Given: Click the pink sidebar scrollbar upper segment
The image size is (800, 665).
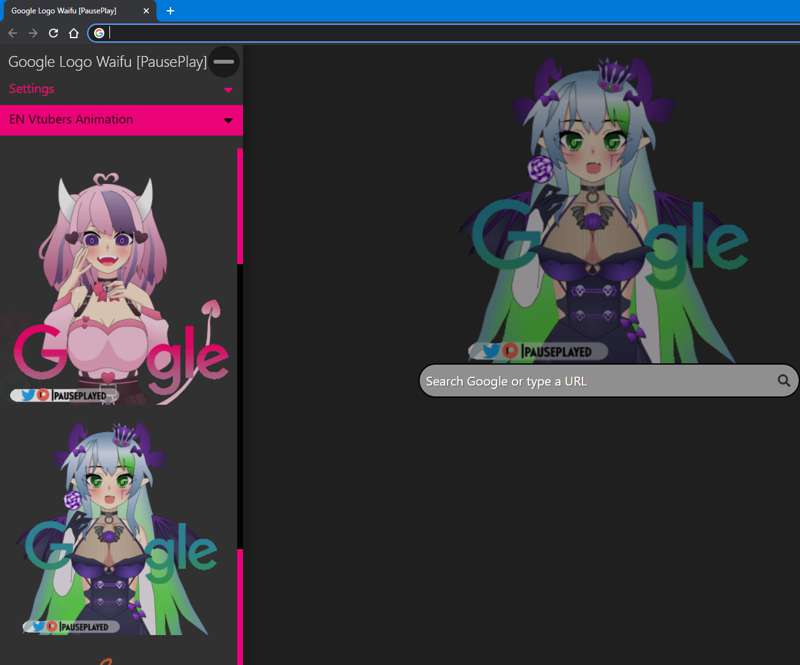Looking at the screenshot, I should tap(240, 205).
